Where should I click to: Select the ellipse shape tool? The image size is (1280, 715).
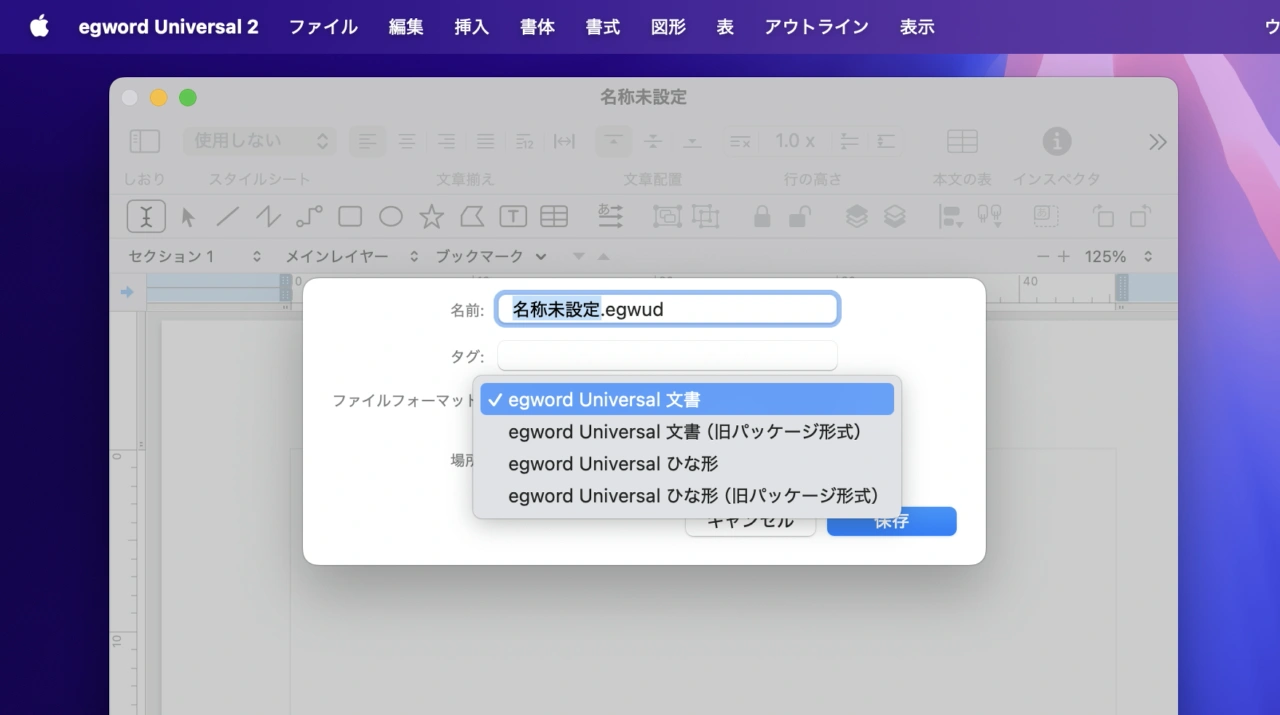coord(390,216)
